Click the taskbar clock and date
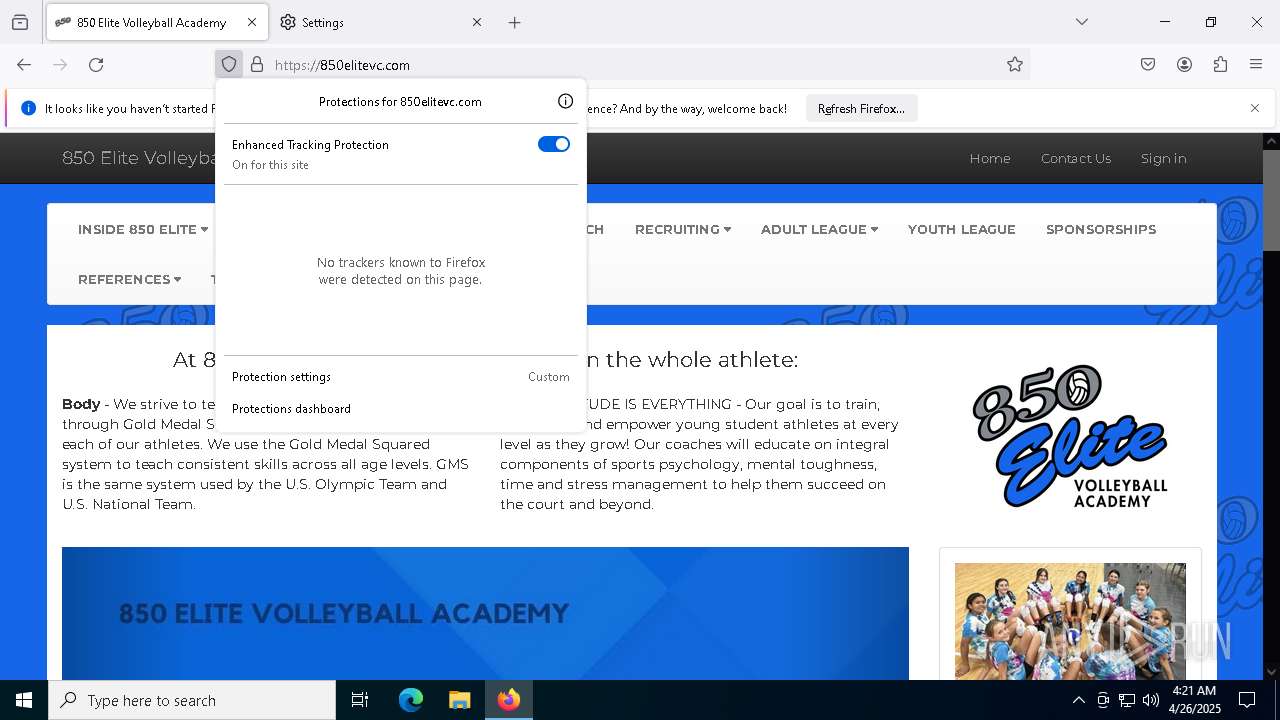1280x720 pixels. tap(1194, 700)
